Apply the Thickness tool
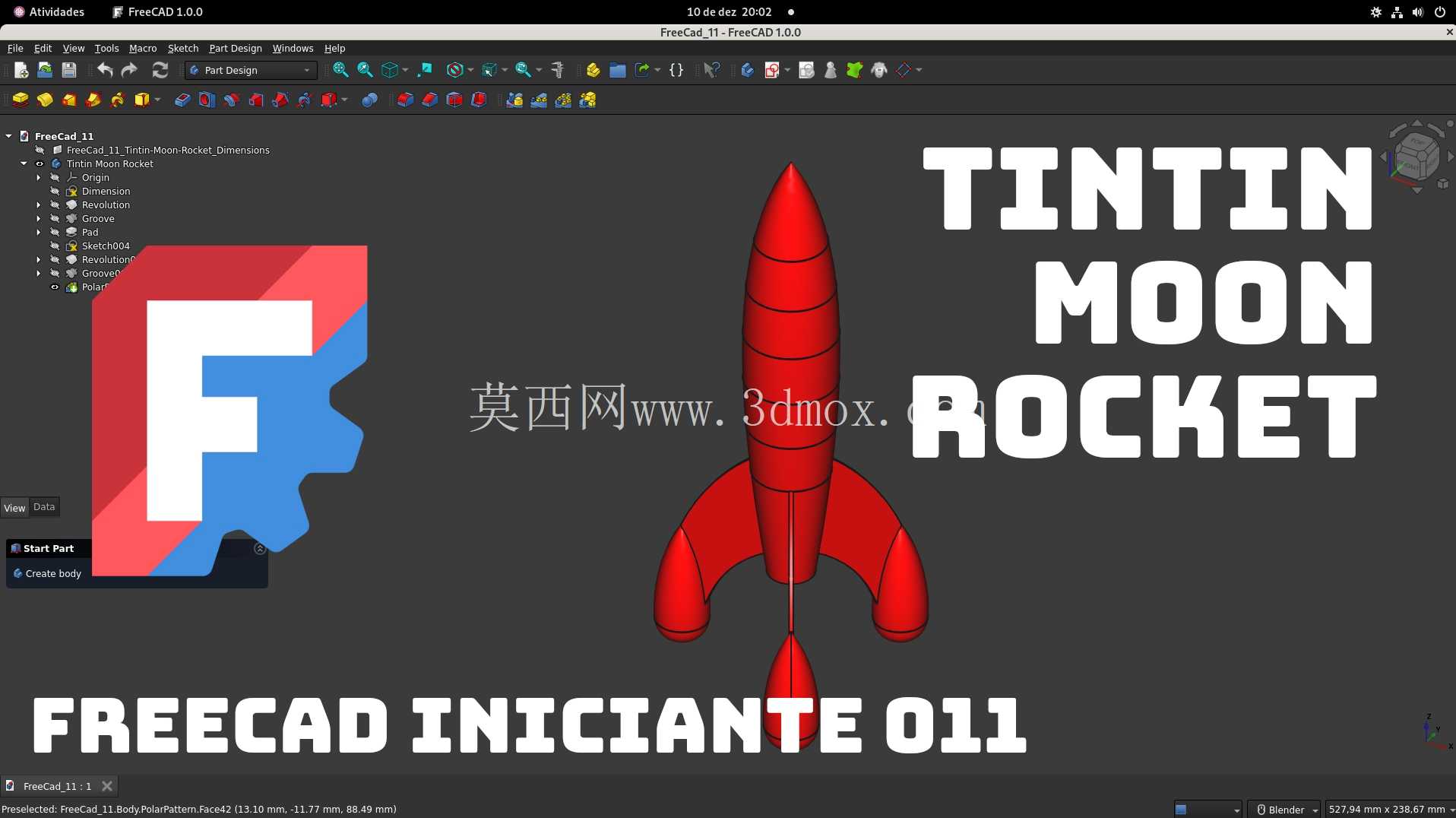The height and width of the screenshot is (818, 1456). (x=479, y=100)
